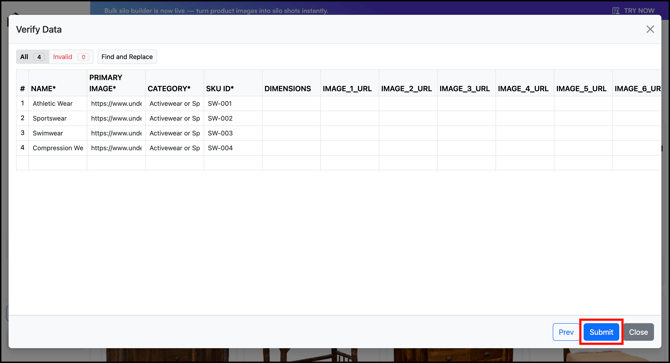Select the NAME* column header
Viewport: 670px width, 363px height.
(x=58, y=83)
